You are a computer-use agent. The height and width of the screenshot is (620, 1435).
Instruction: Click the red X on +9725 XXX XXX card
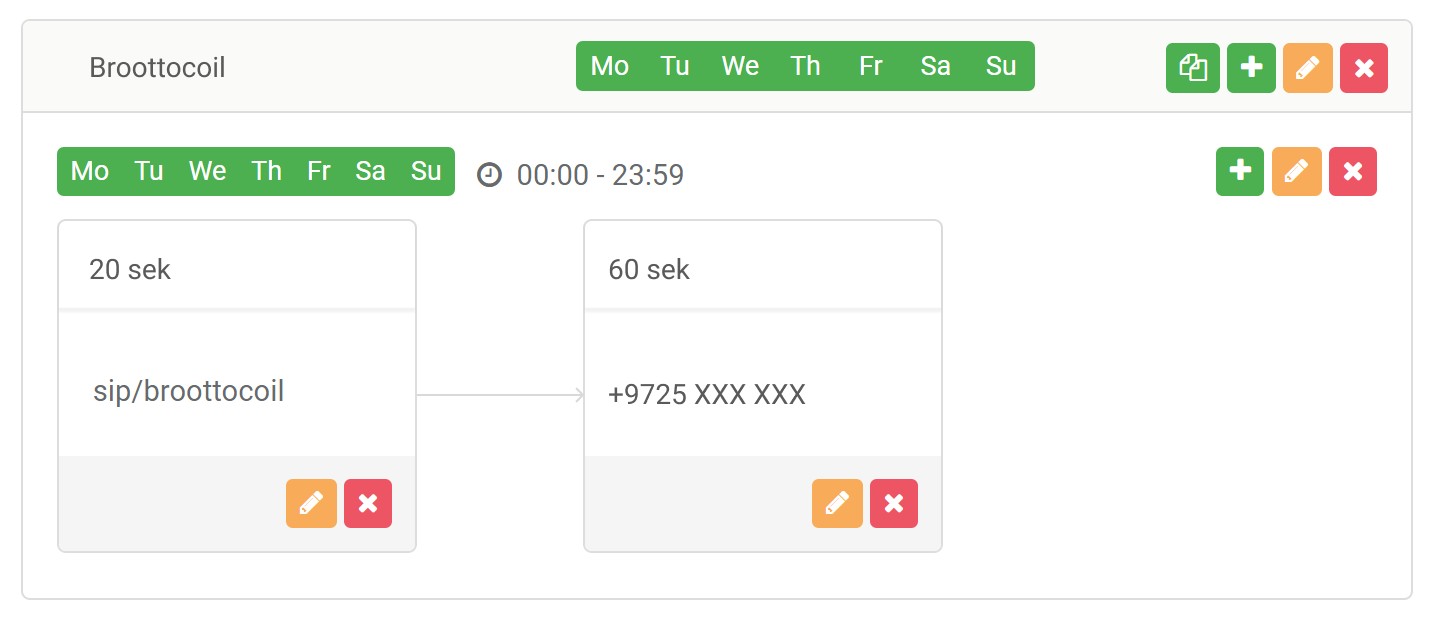(894, 503)
